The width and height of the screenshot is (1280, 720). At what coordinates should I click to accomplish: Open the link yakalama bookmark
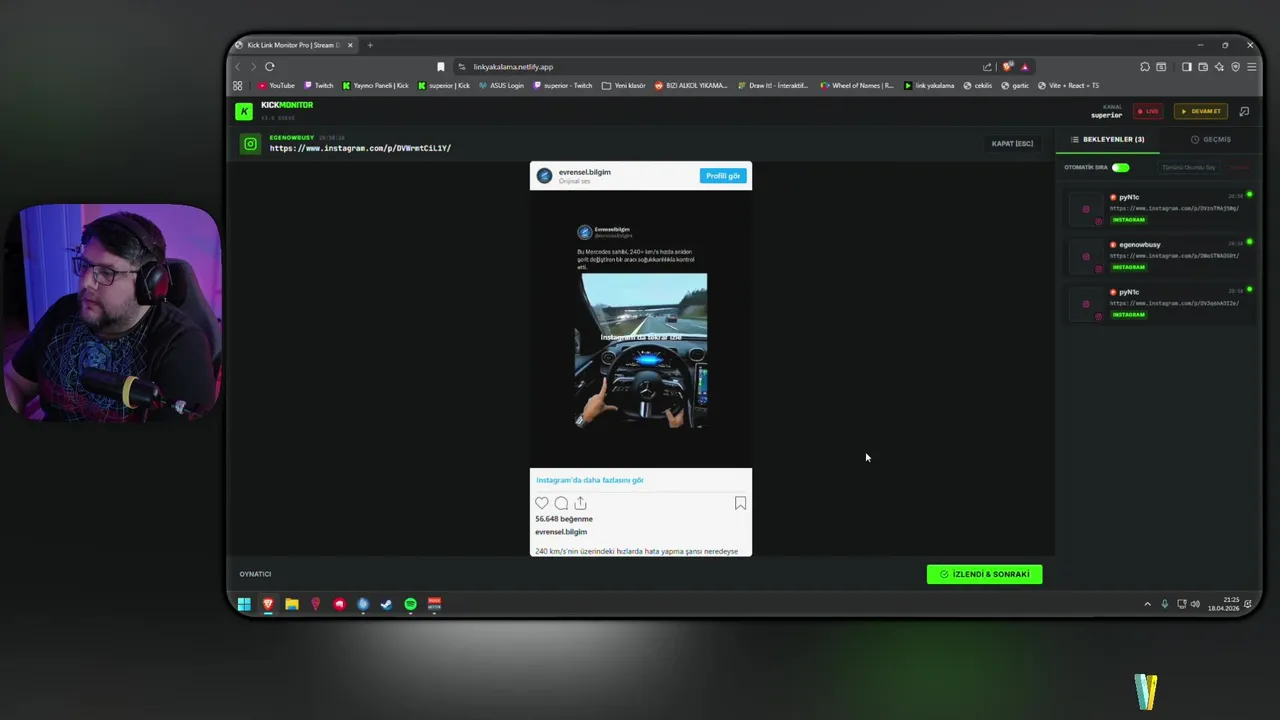(929, 85)
